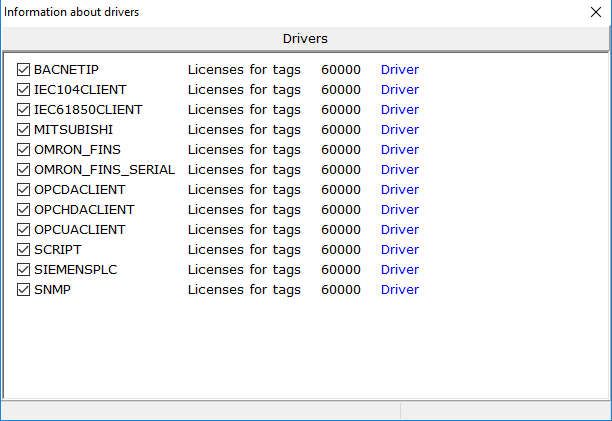Select the OMRON_FINS driver name

pos(77,150)
